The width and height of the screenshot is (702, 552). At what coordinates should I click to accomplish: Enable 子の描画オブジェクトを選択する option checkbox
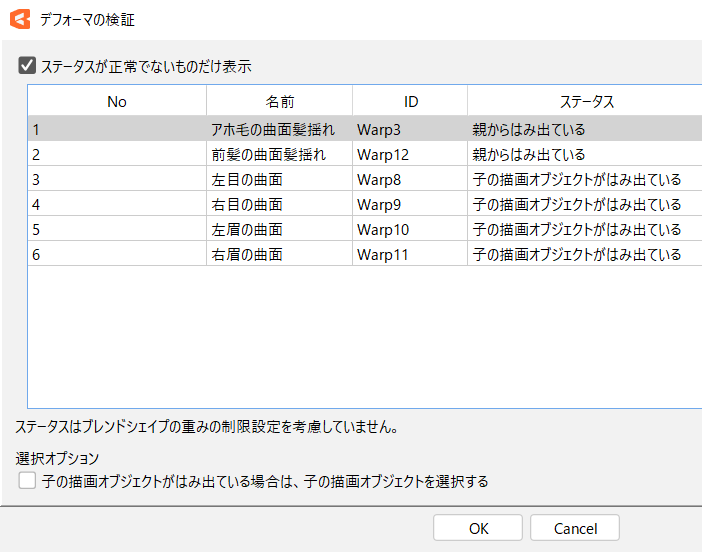[27, 482]
